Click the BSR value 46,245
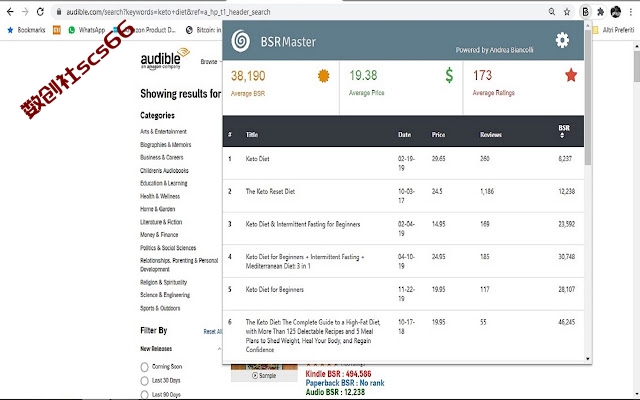 [x=567, y=322]
